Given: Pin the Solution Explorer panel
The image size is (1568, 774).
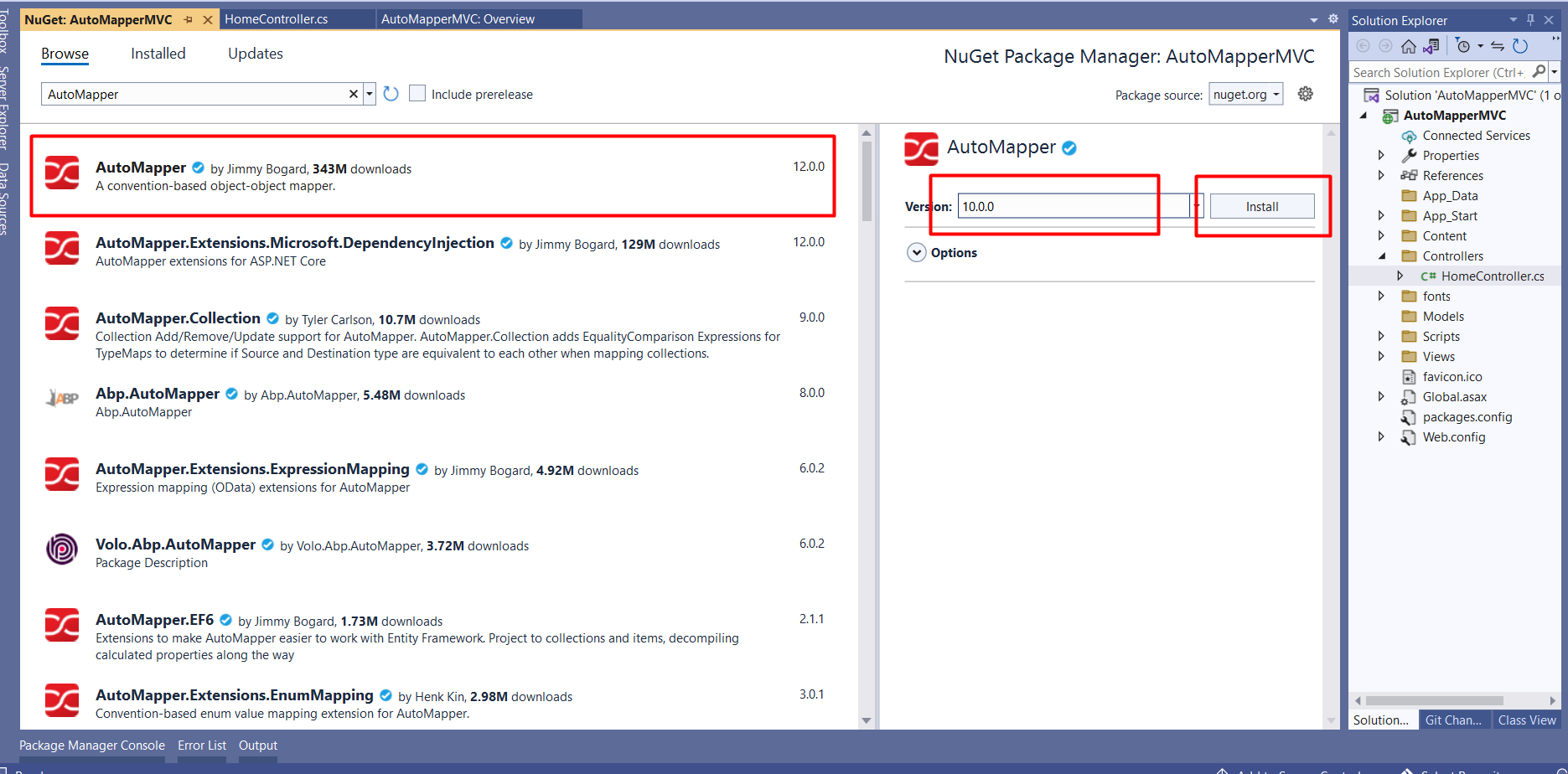Looking at the screenshot, I should 1531,20.
